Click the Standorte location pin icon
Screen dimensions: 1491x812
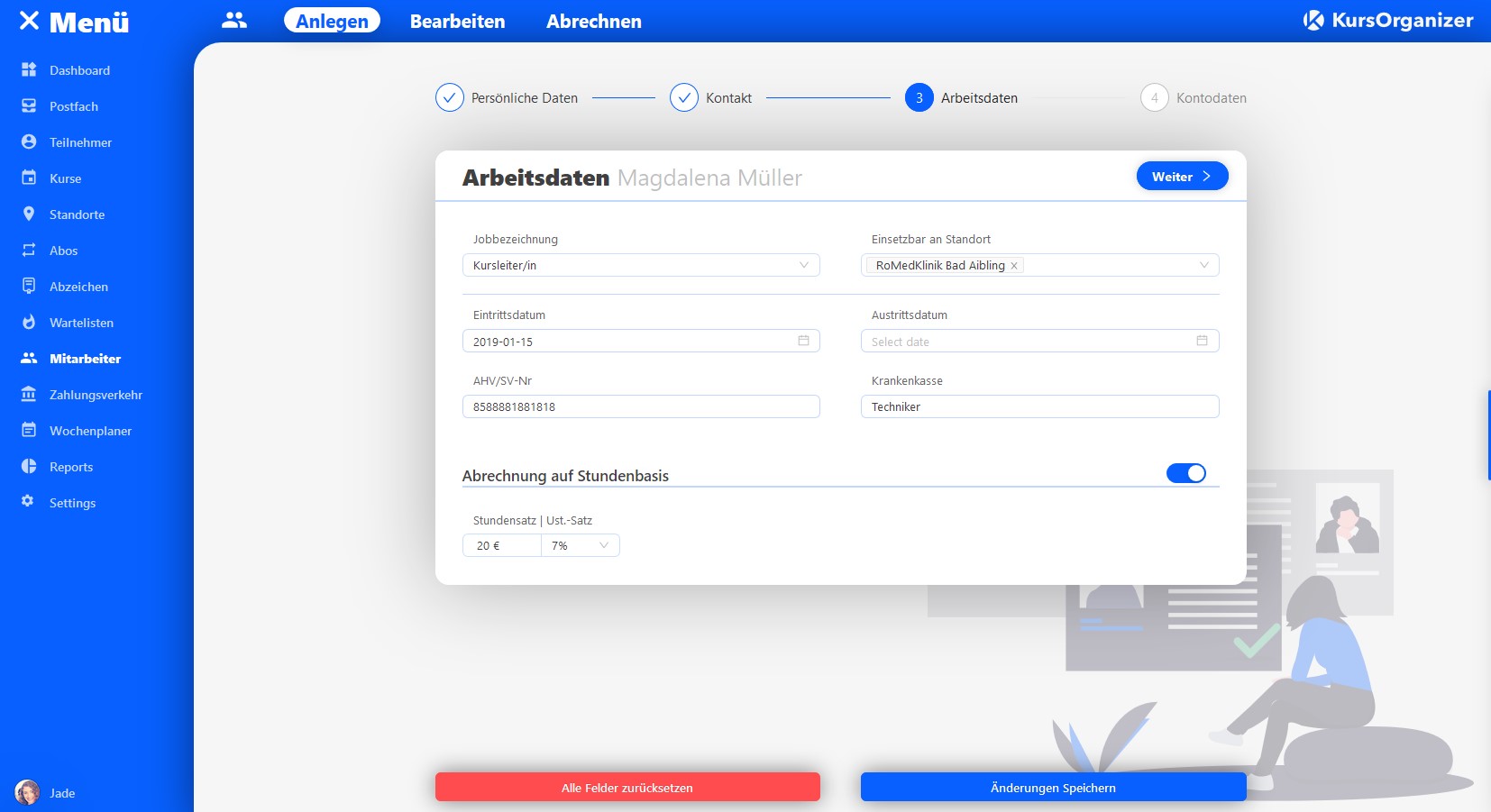(29, 214)
